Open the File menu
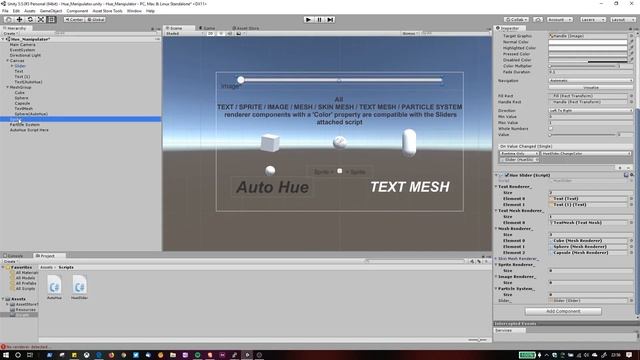The width and height of the screenshot is (640, 360). point(5,11)
